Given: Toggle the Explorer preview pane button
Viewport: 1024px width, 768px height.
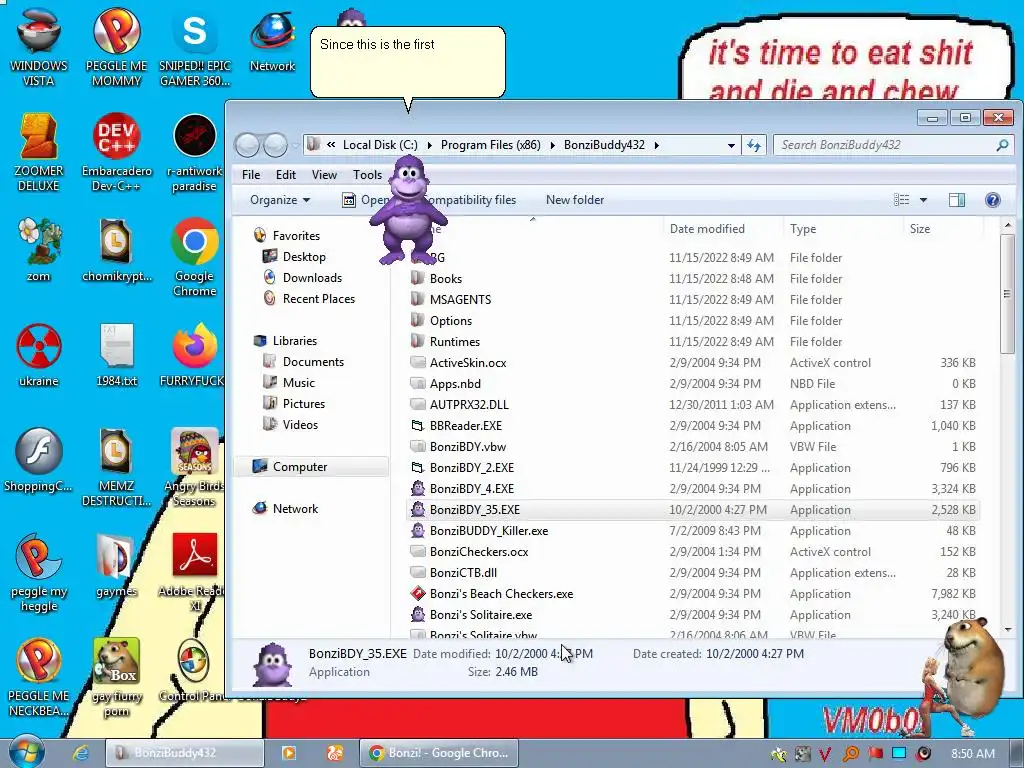Looking at the screenshot, I should point(957,200).
